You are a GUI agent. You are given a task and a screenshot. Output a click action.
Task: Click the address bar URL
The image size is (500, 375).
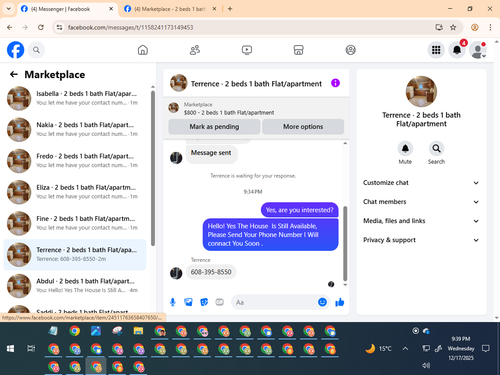[x=130, y=27]
